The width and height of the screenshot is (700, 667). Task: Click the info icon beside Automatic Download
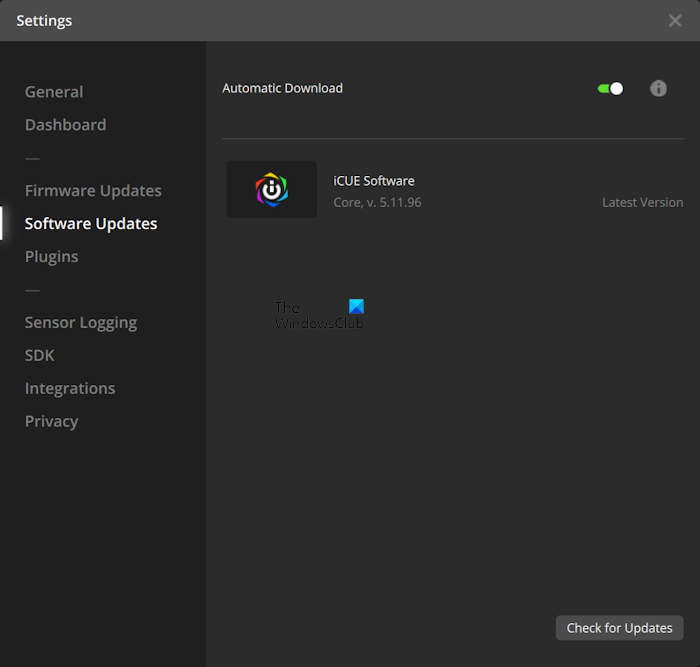pyautogui.click(x=658, y=88)
